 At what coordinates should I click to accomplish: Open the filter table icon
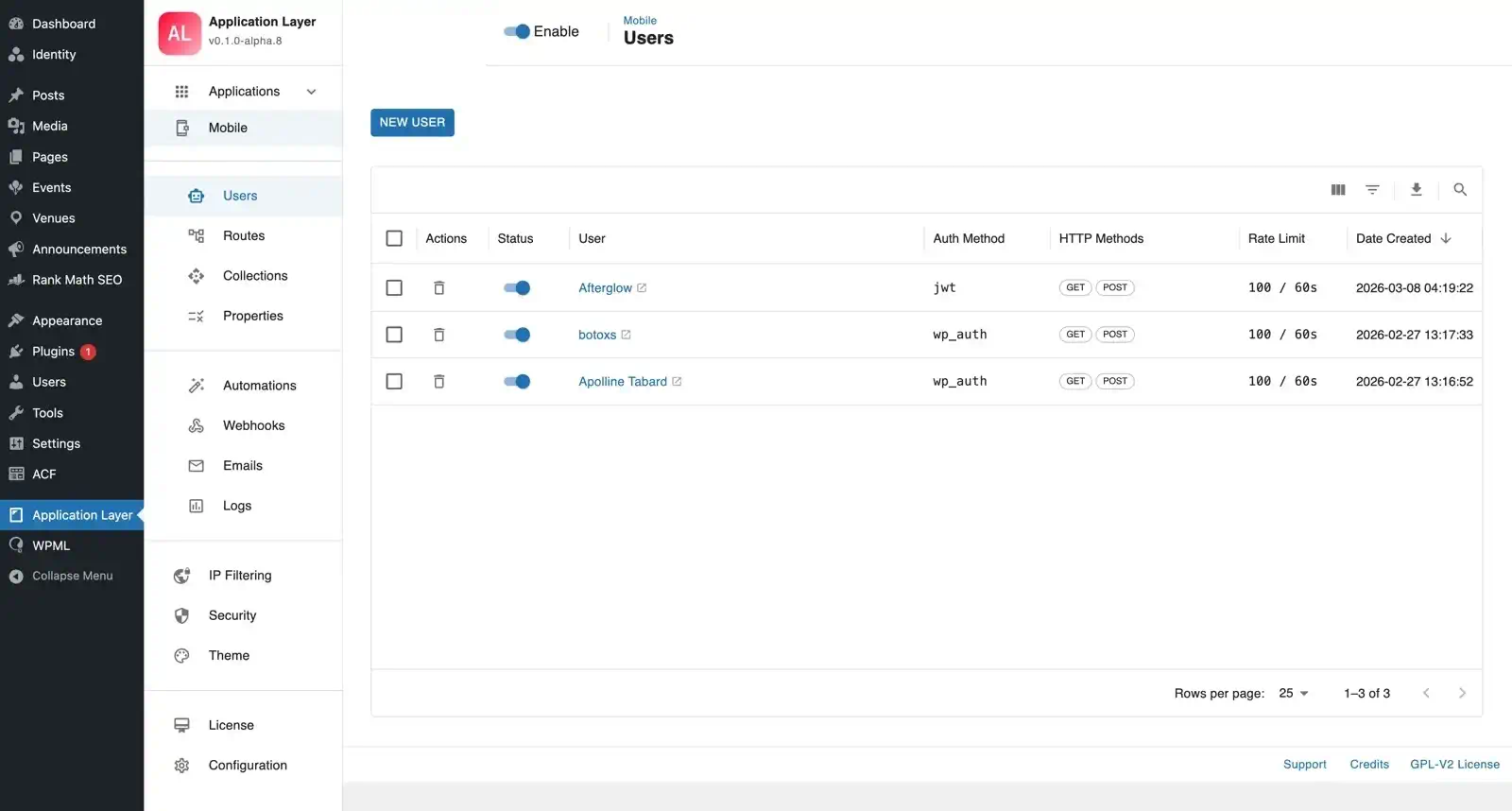tap(1372, 190)
